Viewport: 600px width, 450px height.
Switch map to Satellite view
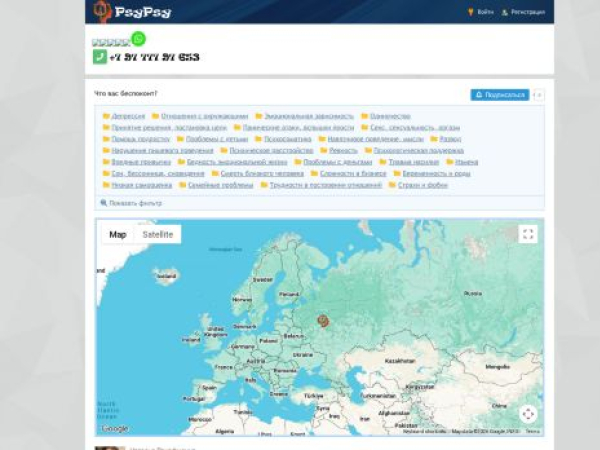pyautogui.click(x=158, y=234)
